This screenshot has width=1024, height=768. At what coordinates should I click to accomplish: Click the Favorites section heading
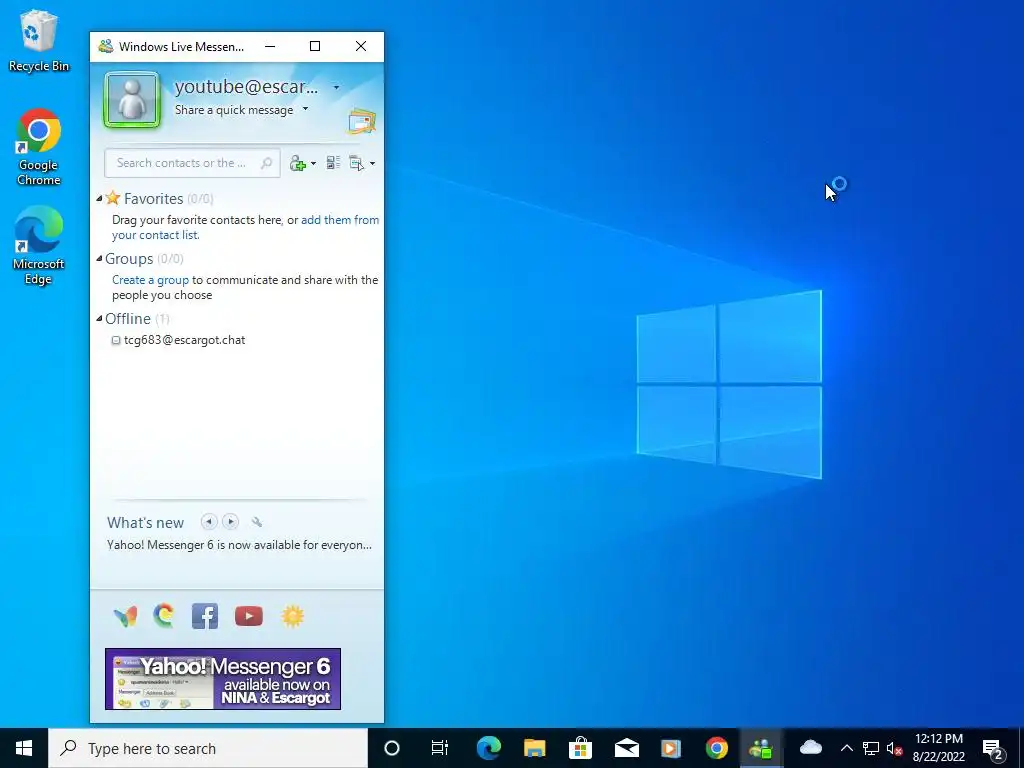pyautogui.click(x=153, y=199)
